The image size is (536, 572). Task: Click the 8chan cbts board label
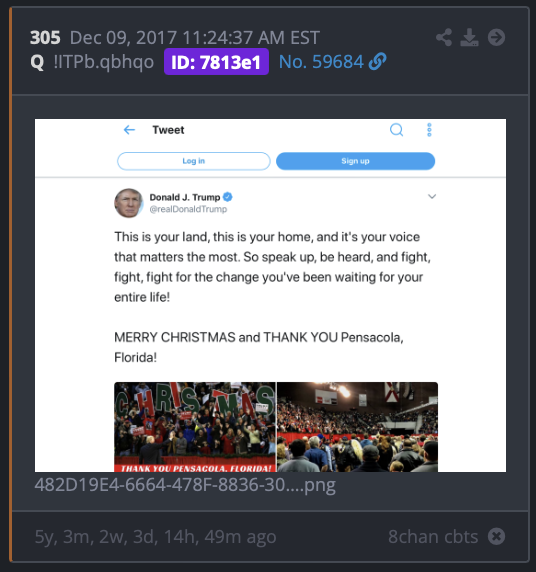[x=433, y=537]
